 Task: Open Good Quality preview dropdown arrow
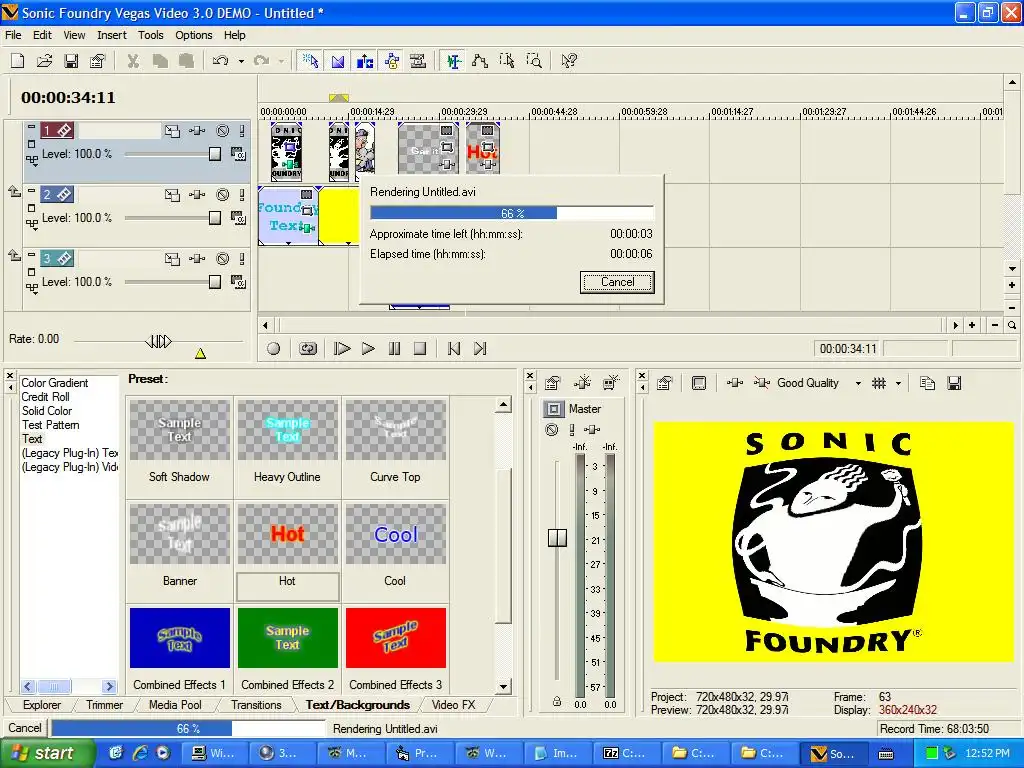tap(858, 383)
